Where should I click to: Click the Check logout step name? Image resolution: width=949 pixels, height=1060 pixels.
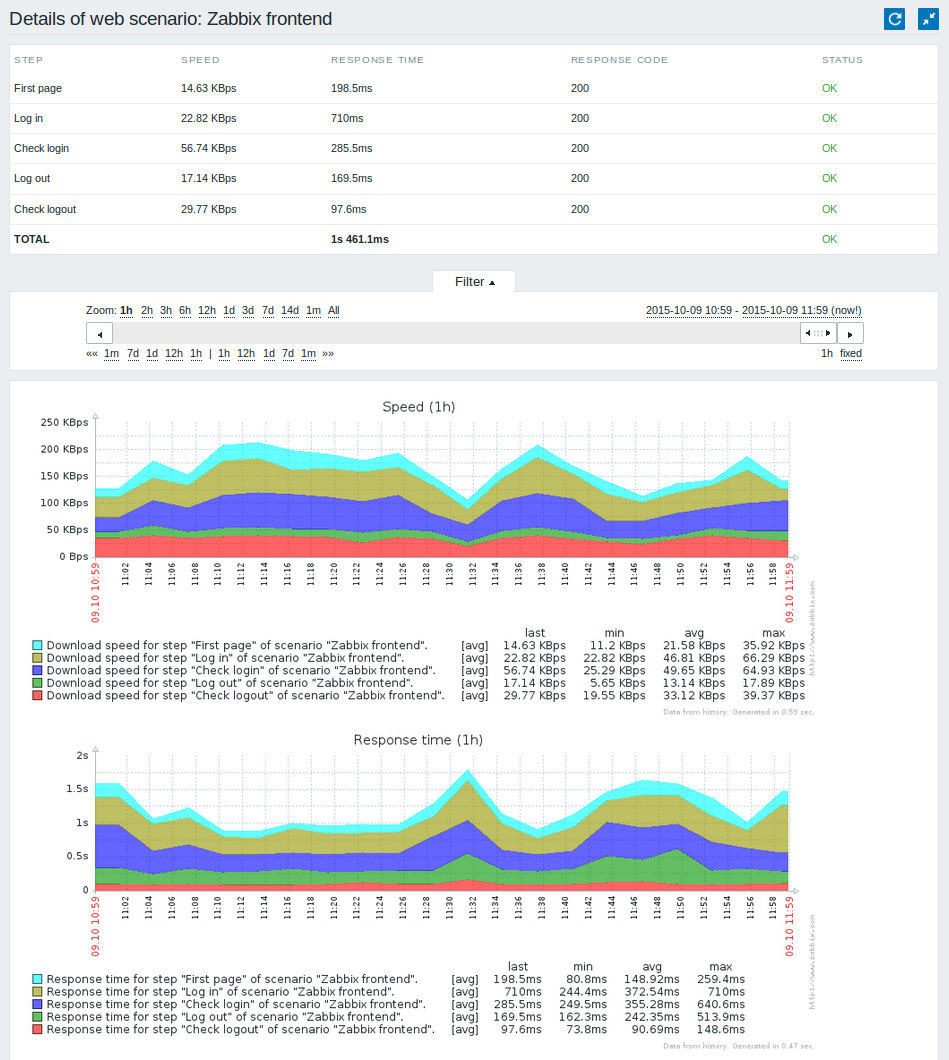[x=45, y=209]
